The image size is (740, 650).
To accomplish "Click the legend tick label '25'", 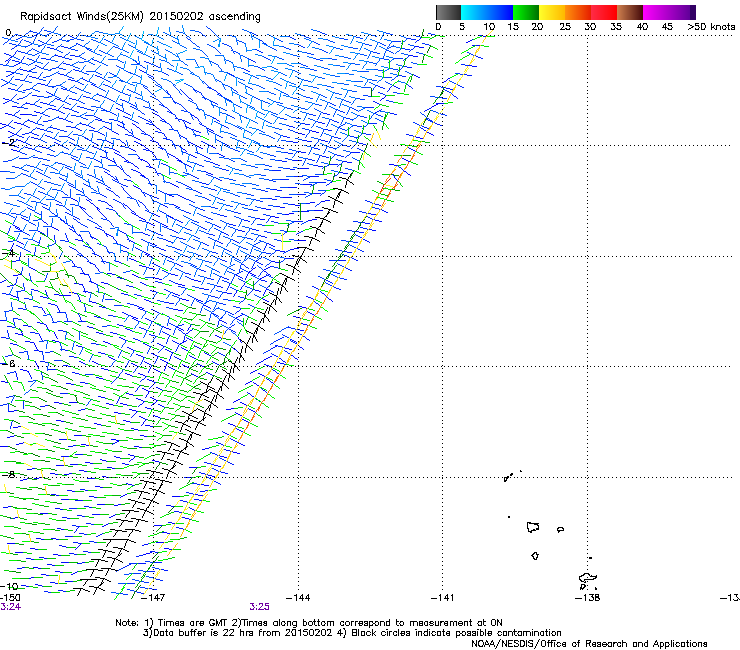I will (565, 26).
